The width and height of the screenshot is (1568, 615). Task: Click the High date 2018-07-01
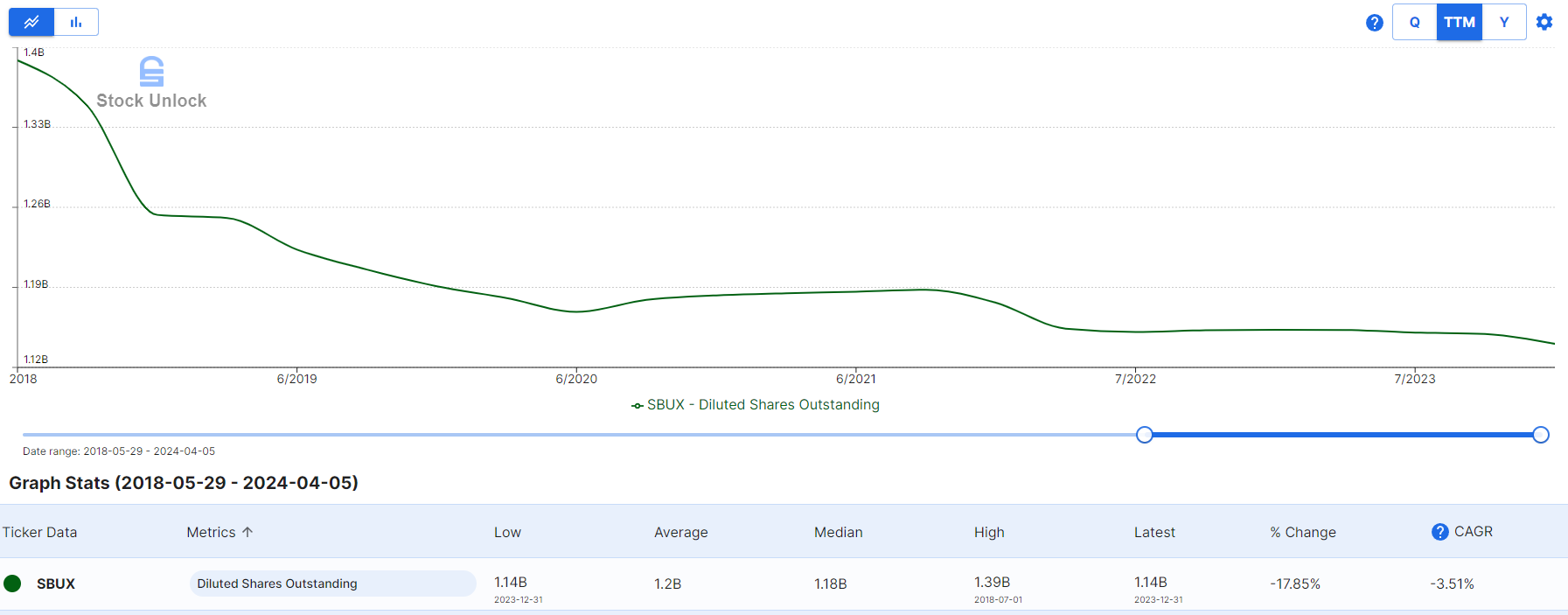[998, 600]
